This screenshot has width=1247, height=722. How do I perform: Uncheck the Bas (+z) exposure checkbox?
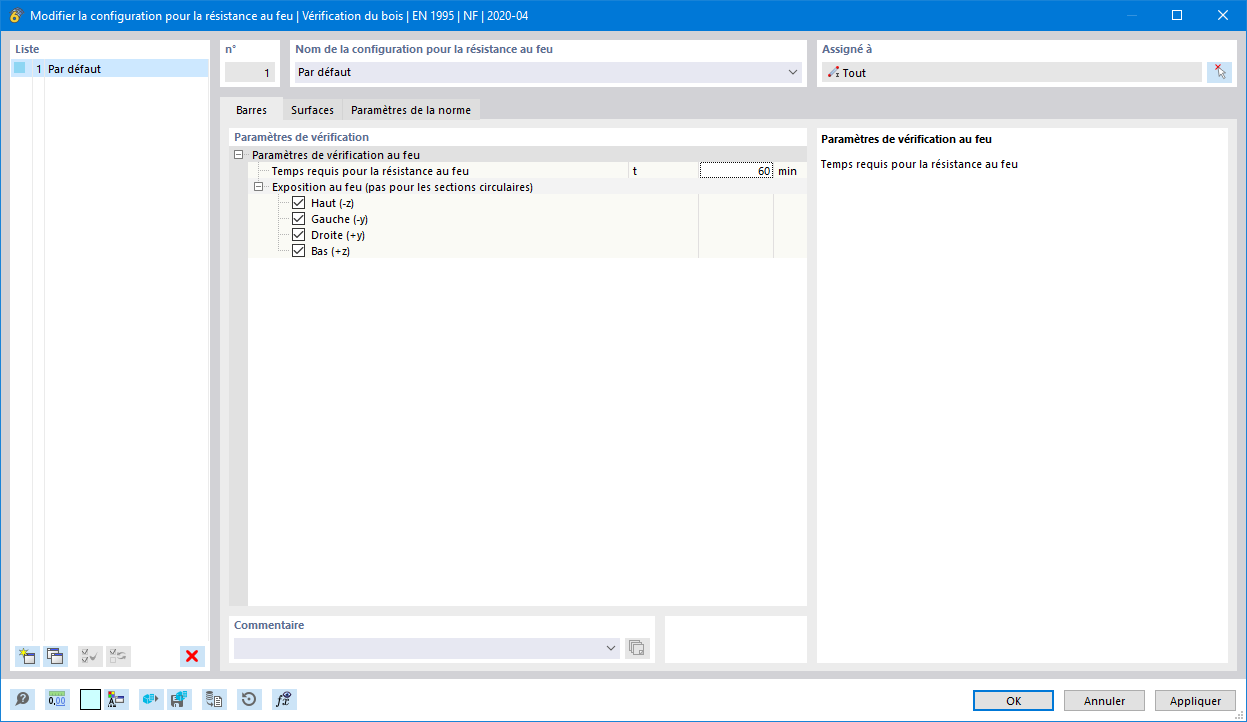coord(298,251)
